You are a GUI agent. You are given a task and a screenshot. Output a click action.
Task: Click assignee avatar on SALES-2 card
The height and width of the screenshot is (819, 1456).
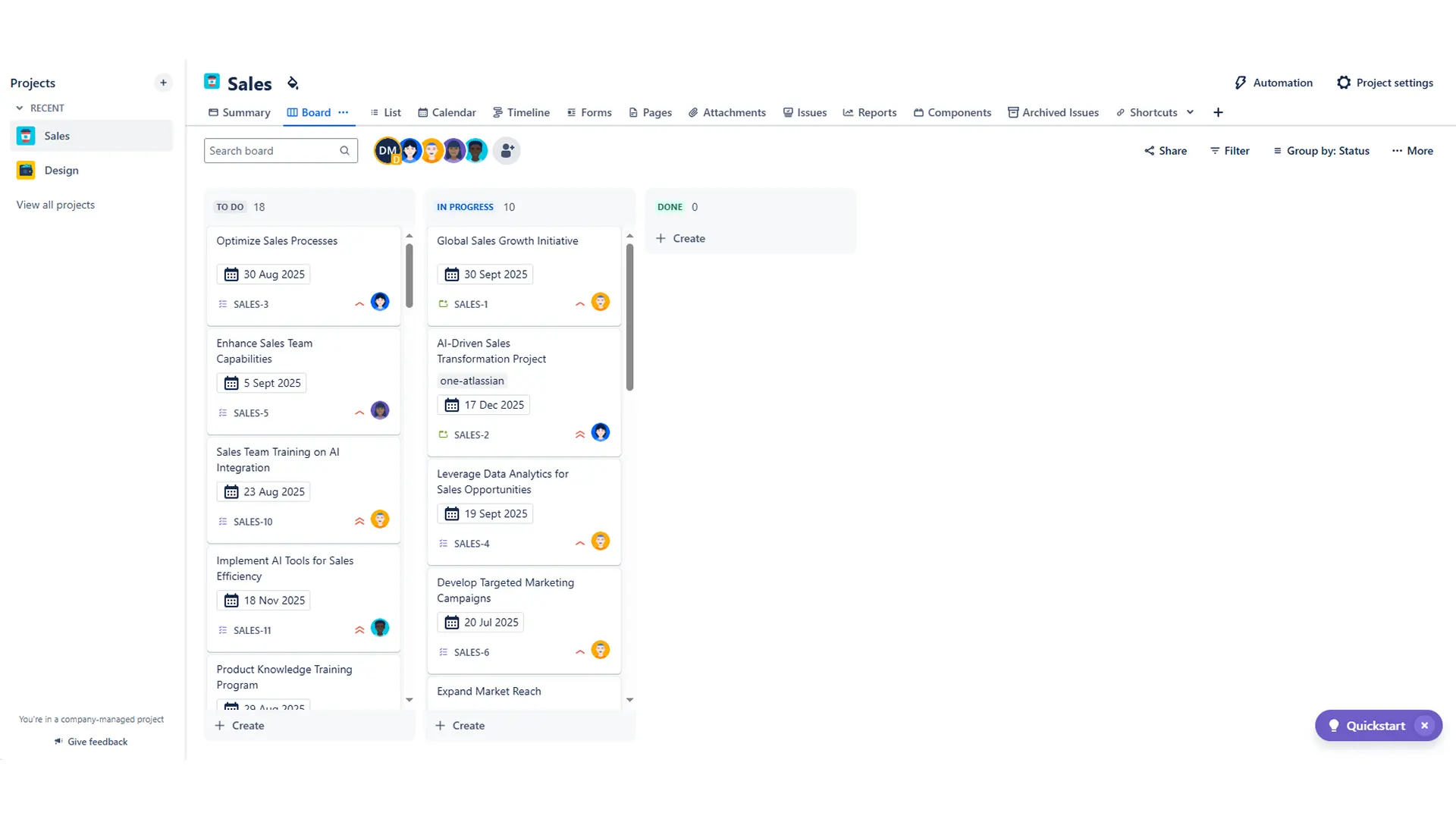click(601, 432)
